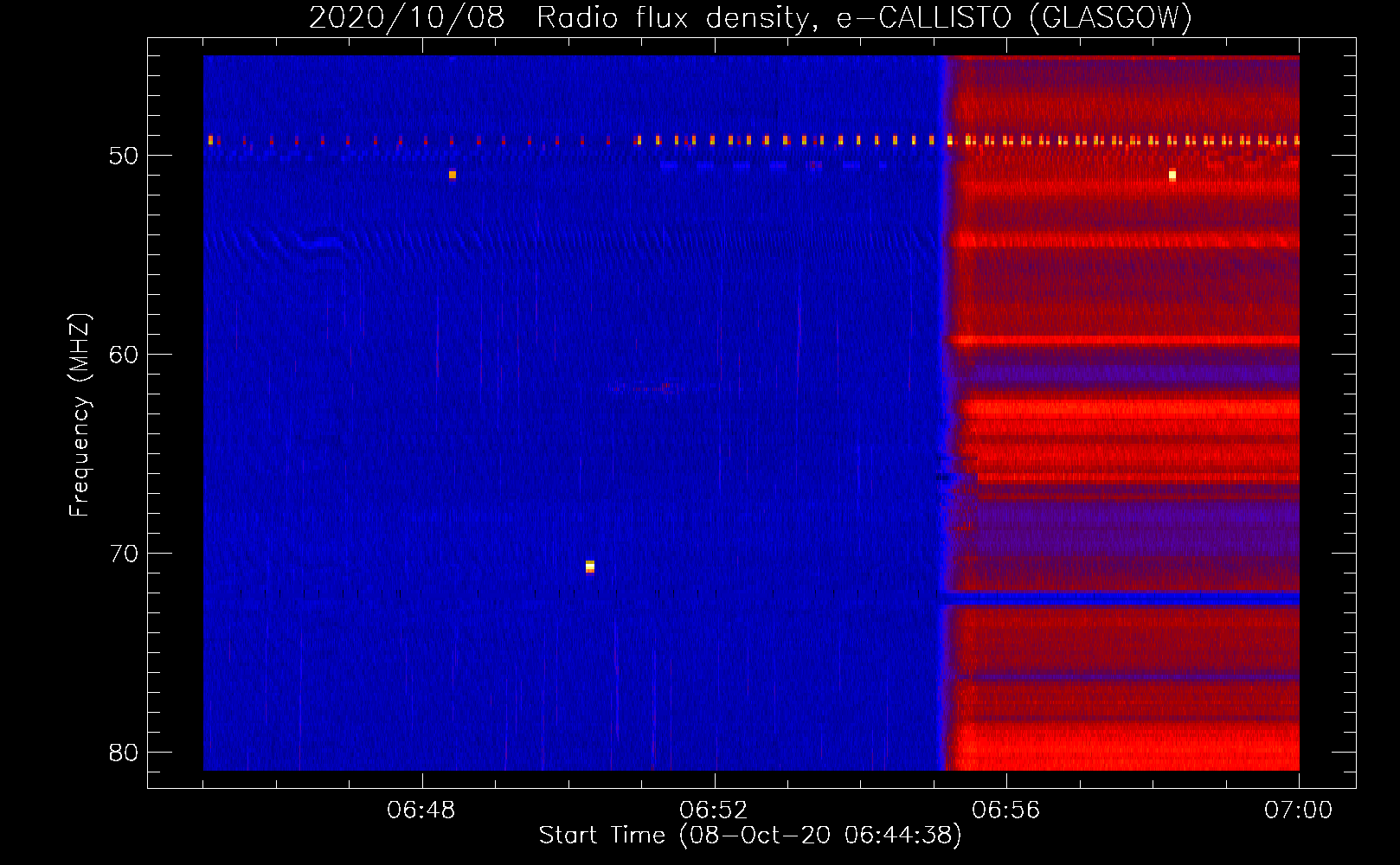This screenshot has height=865, width=1400.
Task: Click the bright spot near 51 MHz at 06:48
Action: (453, 175)
